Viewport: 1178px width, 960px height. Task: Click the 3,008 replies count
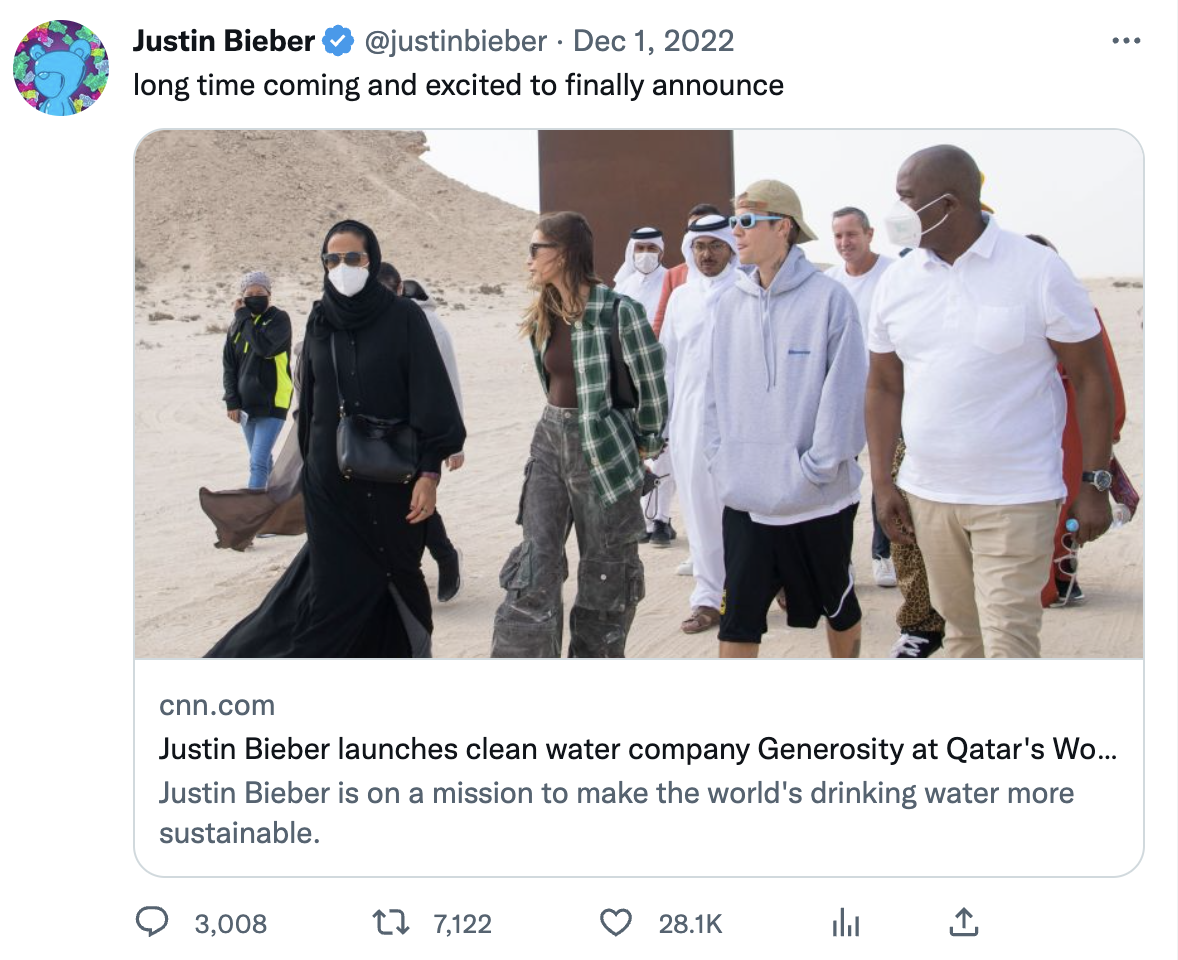pos(230,923)
